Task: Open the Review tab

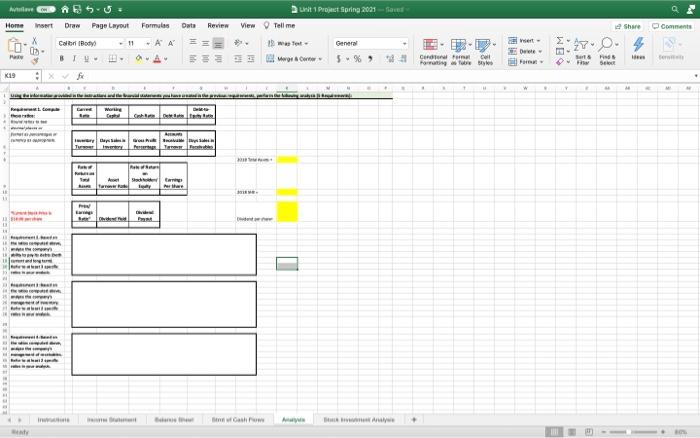Action: pyautogui.click(x=218, y=26)
